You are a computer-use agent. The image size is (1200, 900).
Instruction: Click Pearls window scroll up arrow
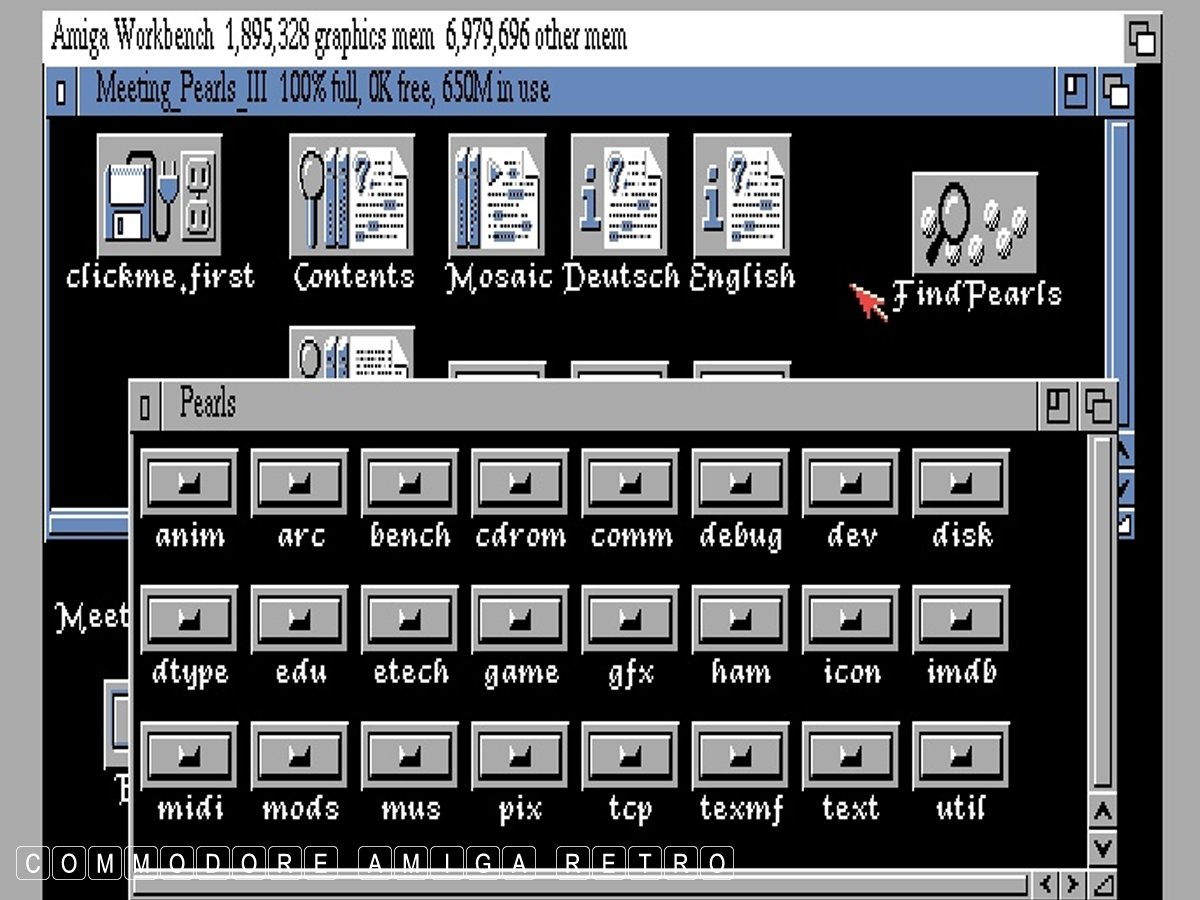point(1102,811)
